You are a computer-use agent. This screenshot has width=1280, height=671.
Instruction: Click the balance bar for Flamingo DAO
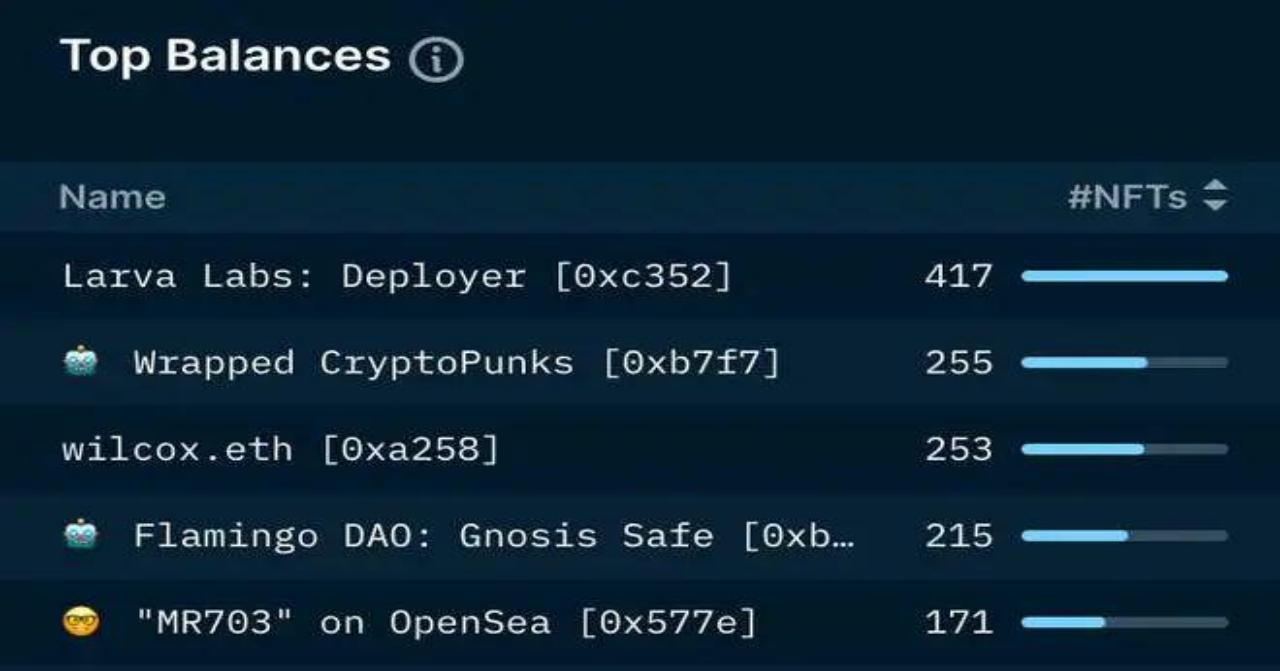tap(1124, 536)
